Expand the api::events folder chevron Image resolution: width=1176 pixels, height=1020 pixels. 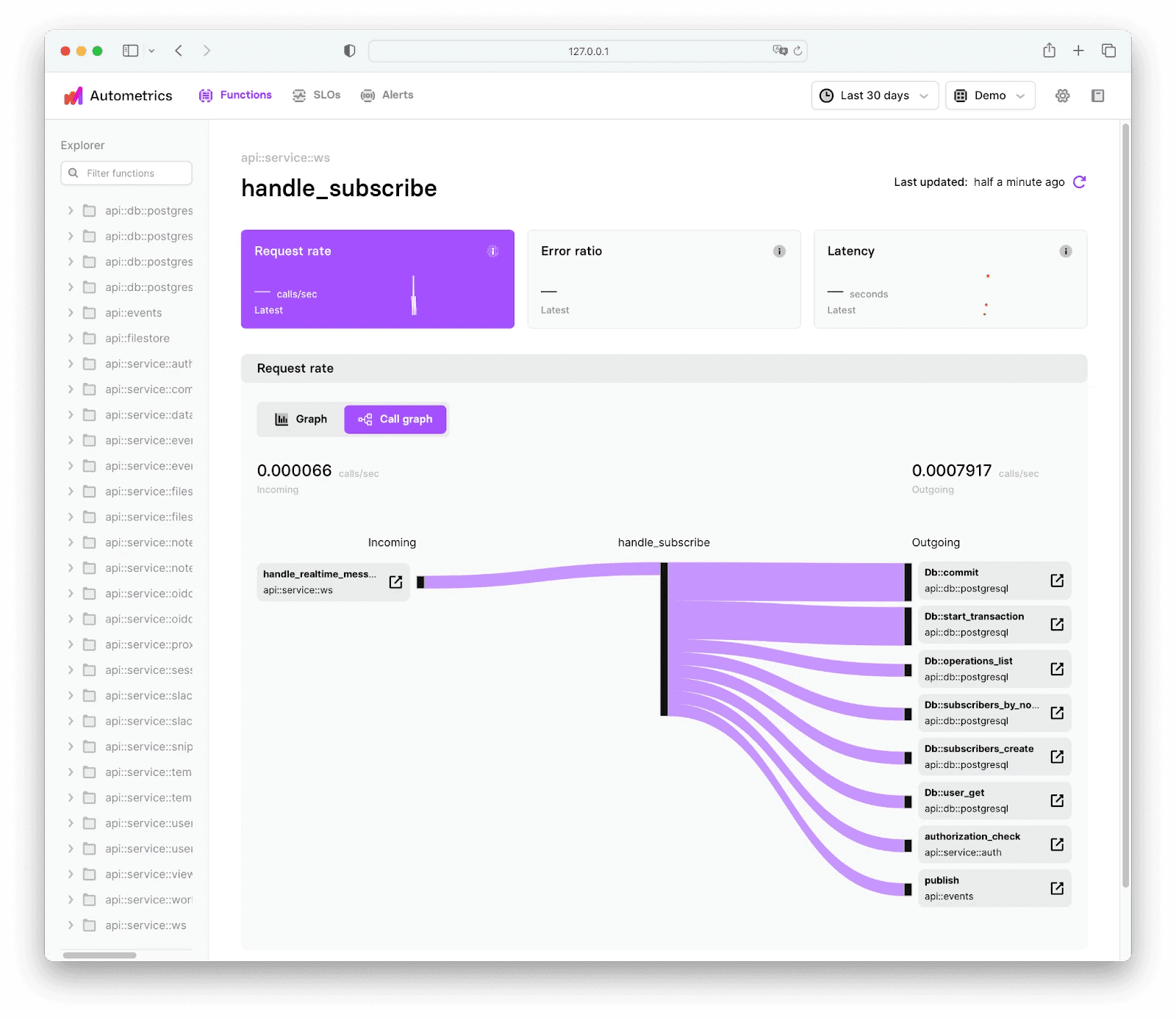pyautogui.click(x=71, y=313)
